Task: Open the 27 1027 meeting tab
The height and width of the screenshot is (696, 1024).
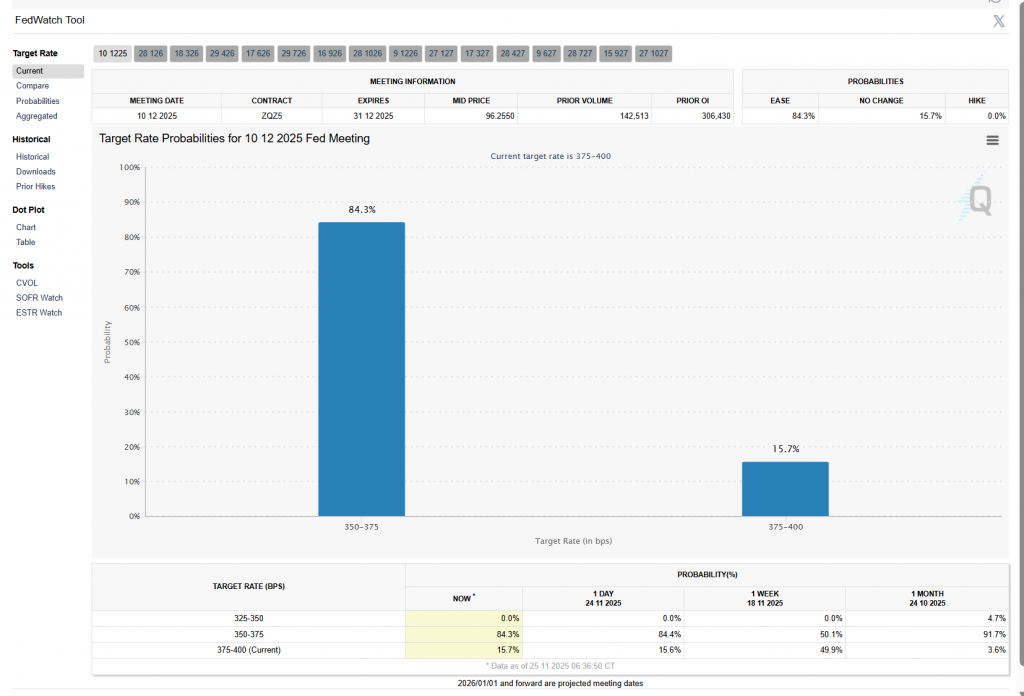Action: pos(653,53)
